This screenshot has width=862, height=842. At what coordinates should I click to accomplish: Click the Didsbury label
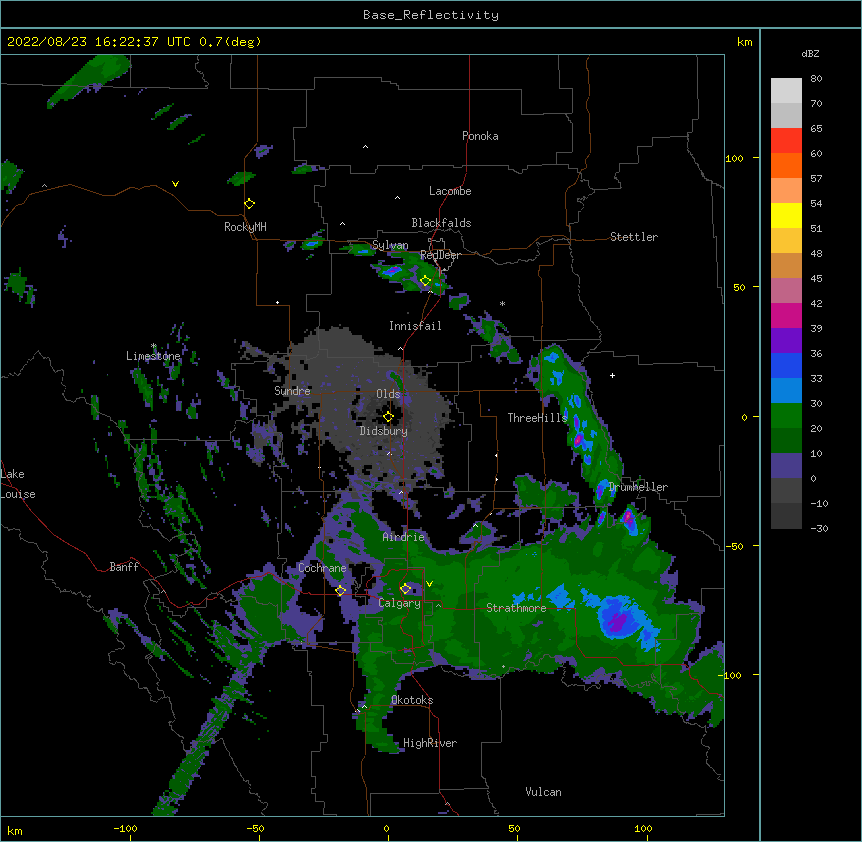pos(383,431)
